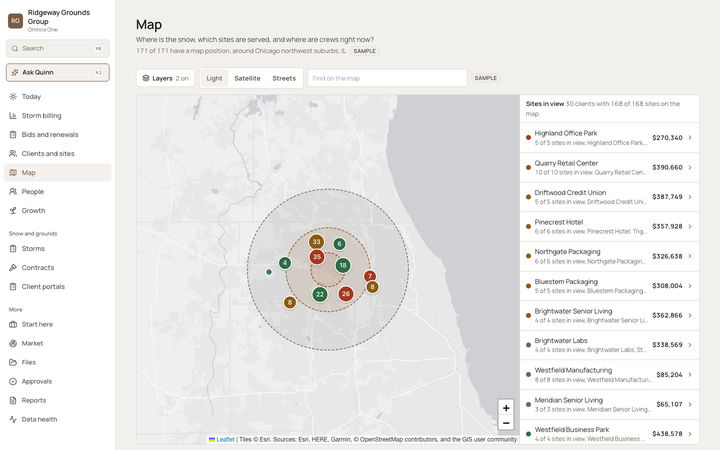Select the Westfield Manufacturing client row
Image resolution: width=720 pixels, height=450 pixels.
click(x=609, y=375)
